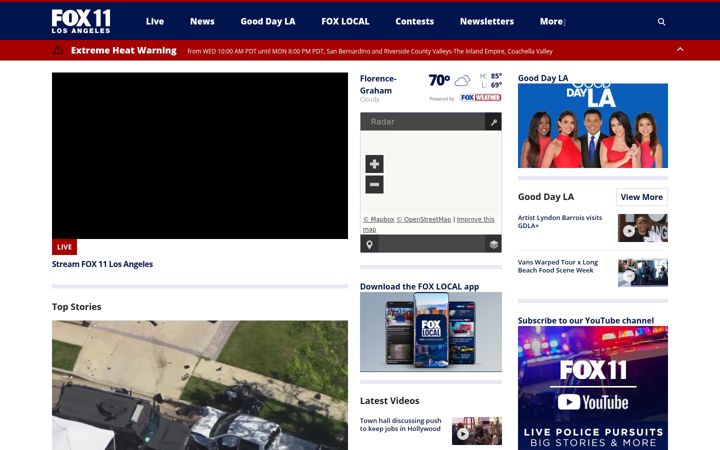Open the Good Day LA menu item
The image size is (720, 450).
(x=268, y=22)
